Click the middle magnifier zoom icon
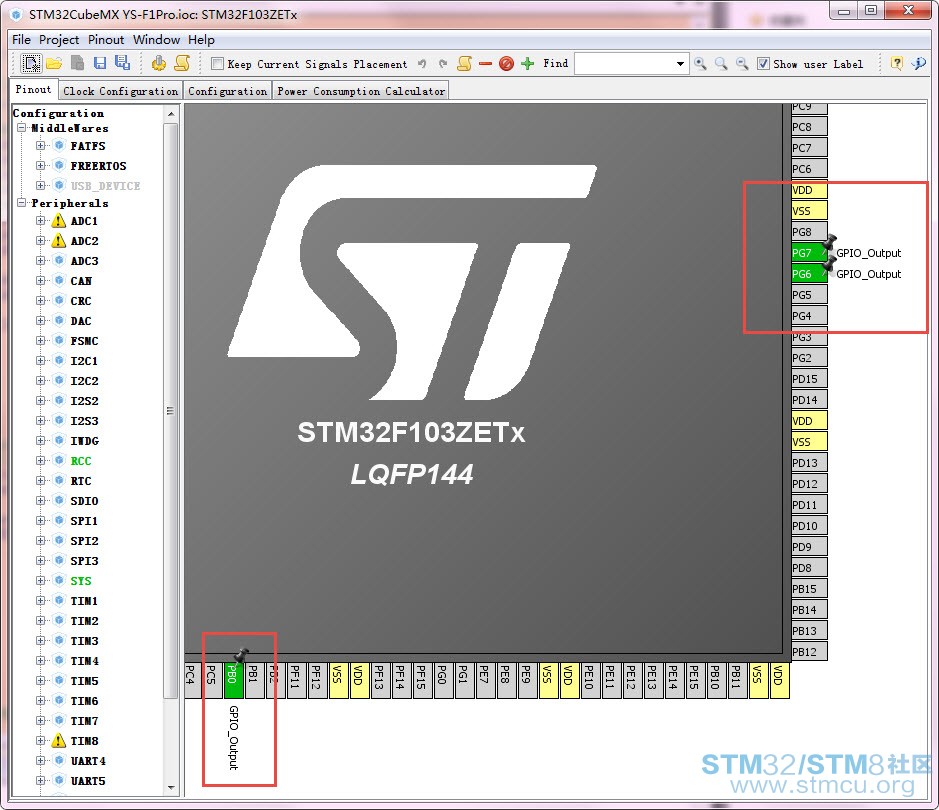This screenshot has width=939, height=810. click(721, 63)
